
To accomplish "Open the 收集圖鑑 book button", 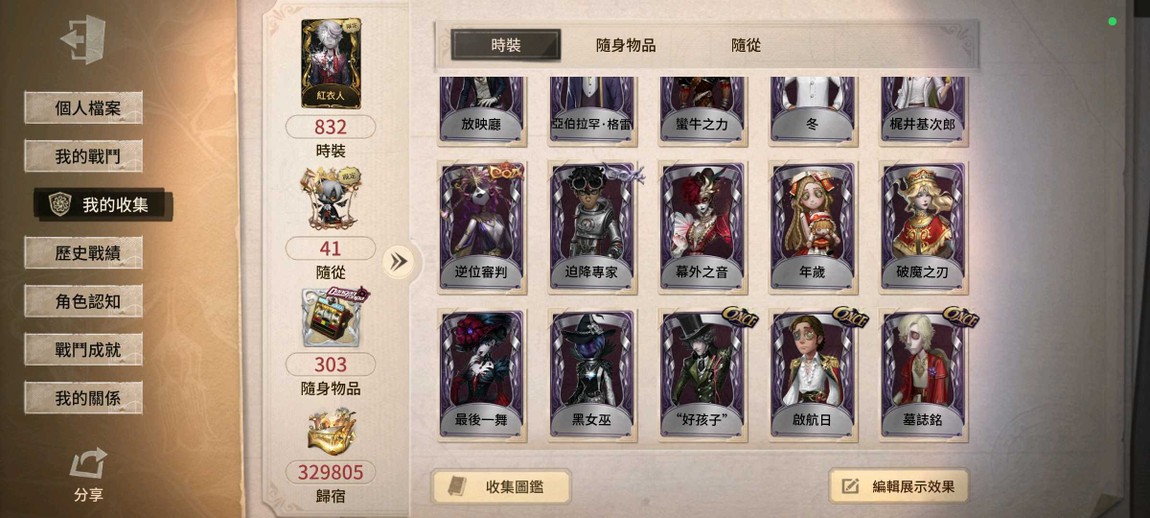I will point(501,486).
